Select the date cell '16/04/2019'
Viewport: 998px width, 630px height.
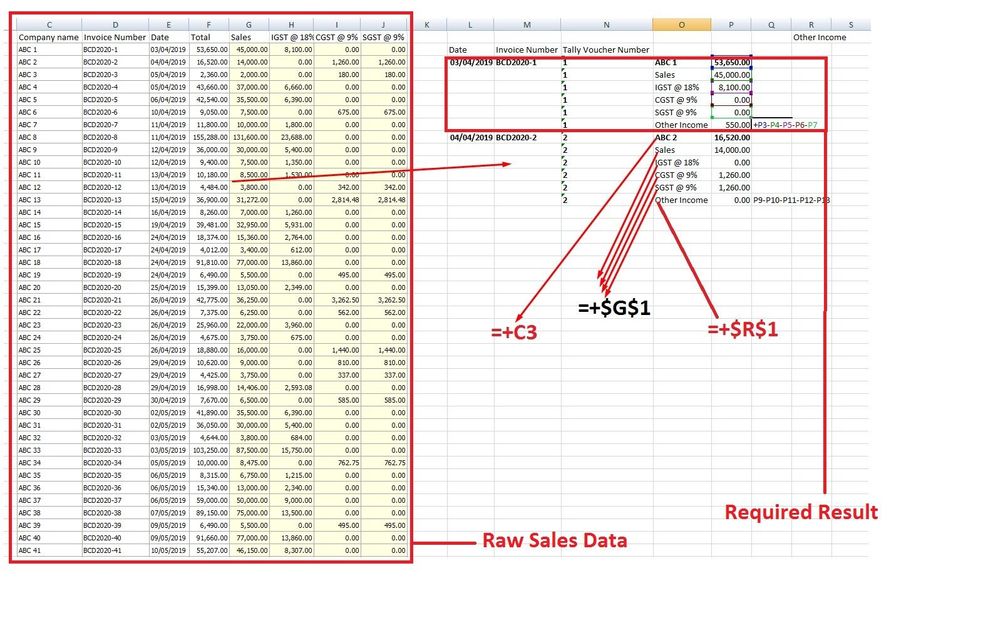(169, 213)
